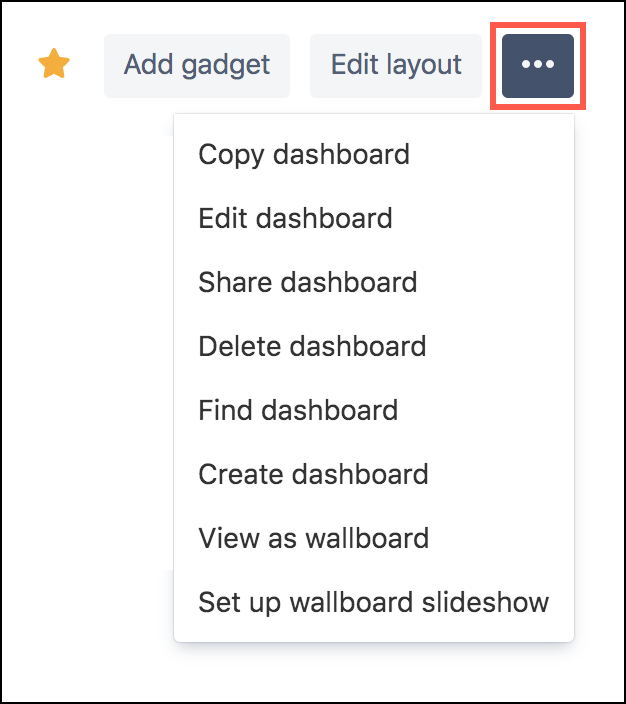The height and width of the screenshot is (704, 626).
Task: Start a slideshow setup for wallboards
Action: 373,602
